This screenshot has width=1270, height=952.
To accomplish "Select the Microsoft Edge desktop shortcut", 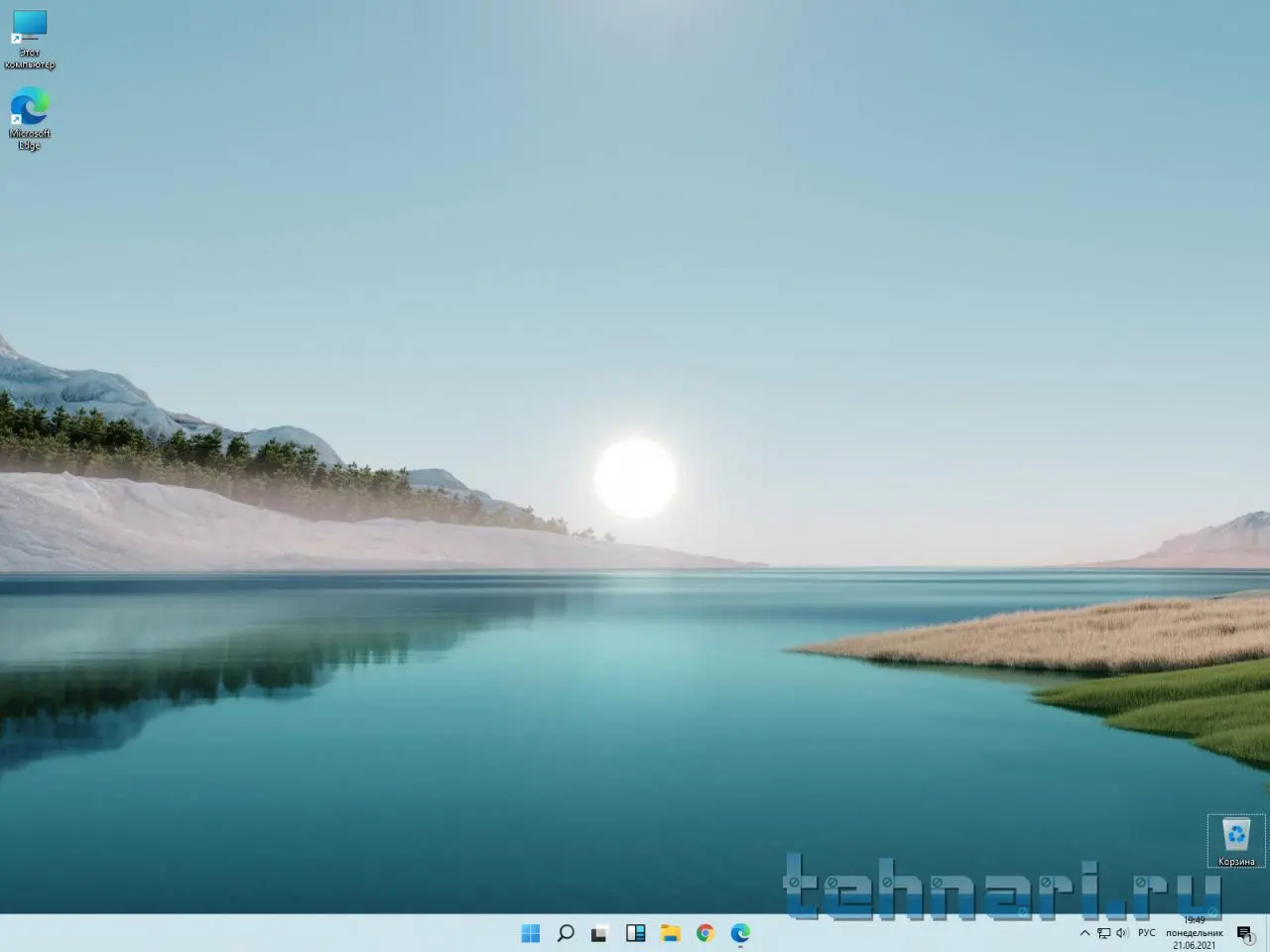I will 30,118.
